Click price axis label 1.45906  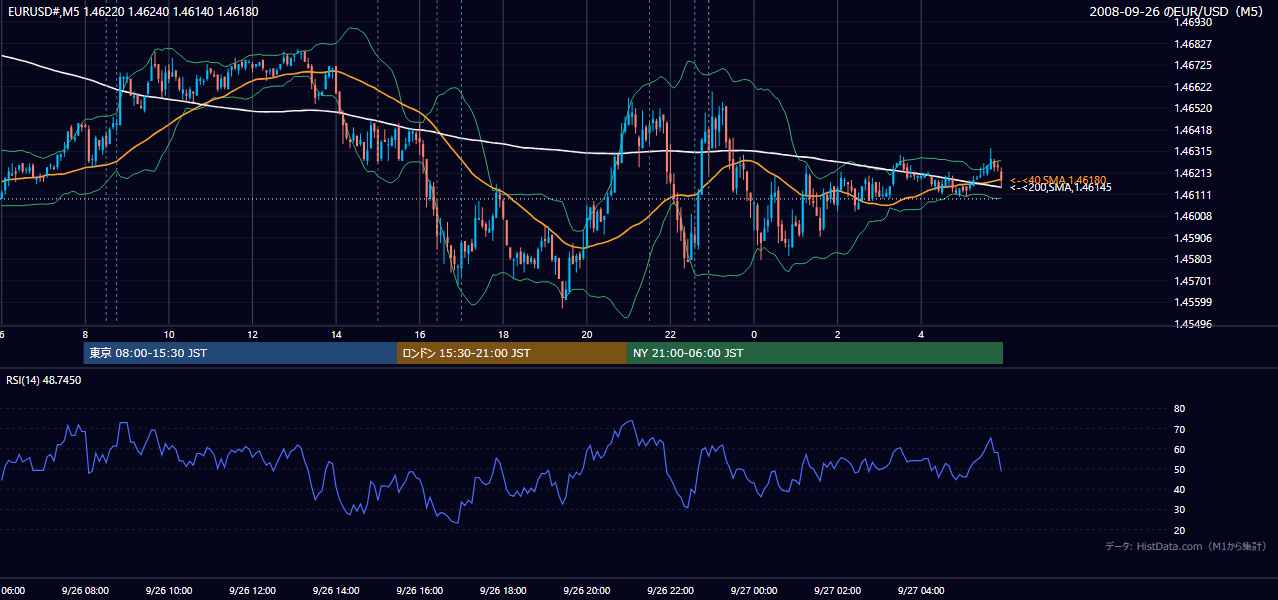click(1194, 238)
